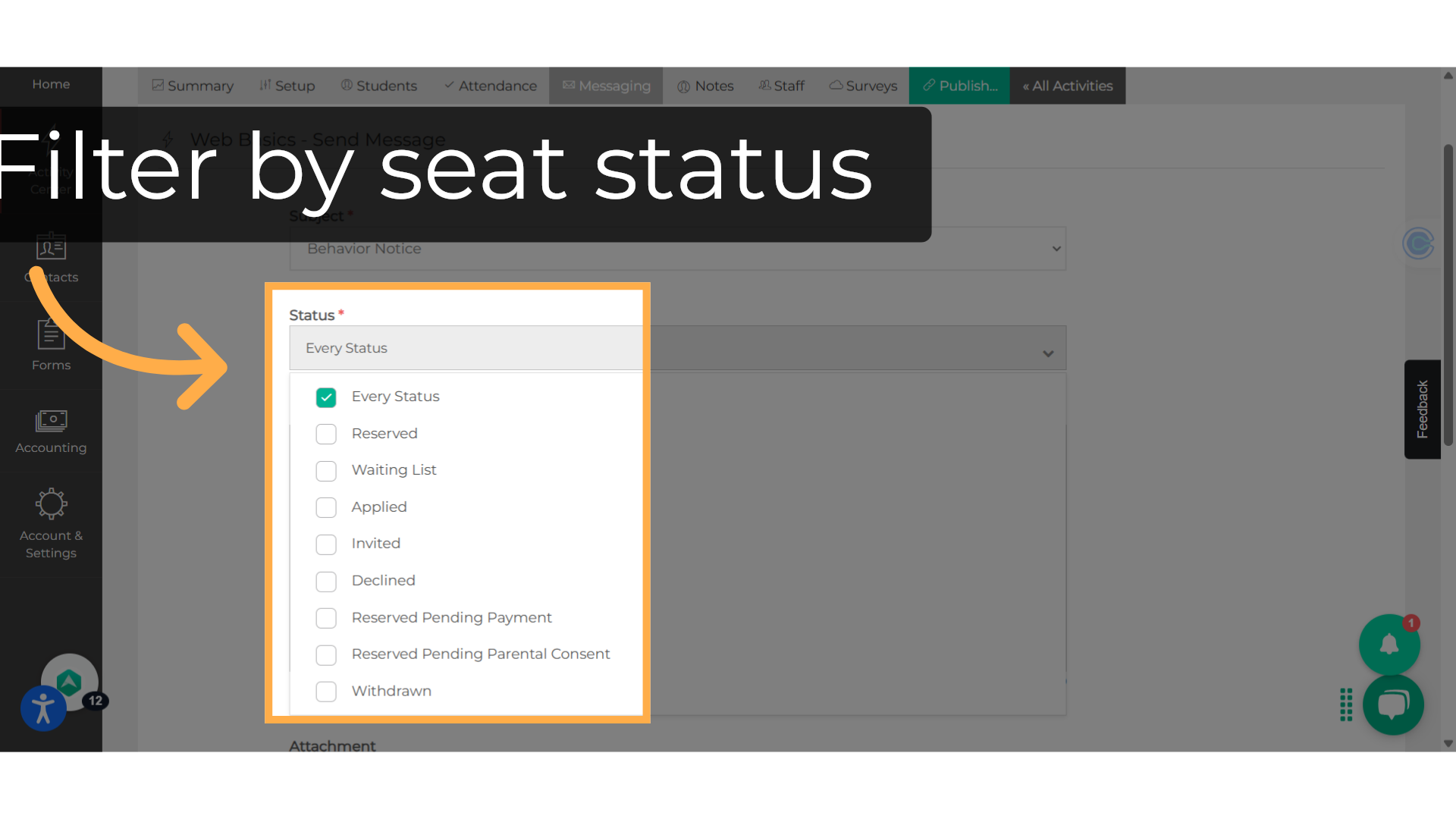The image size is (1456, 819).
Task: Open the Surveys tab
Action: point(863,86)
